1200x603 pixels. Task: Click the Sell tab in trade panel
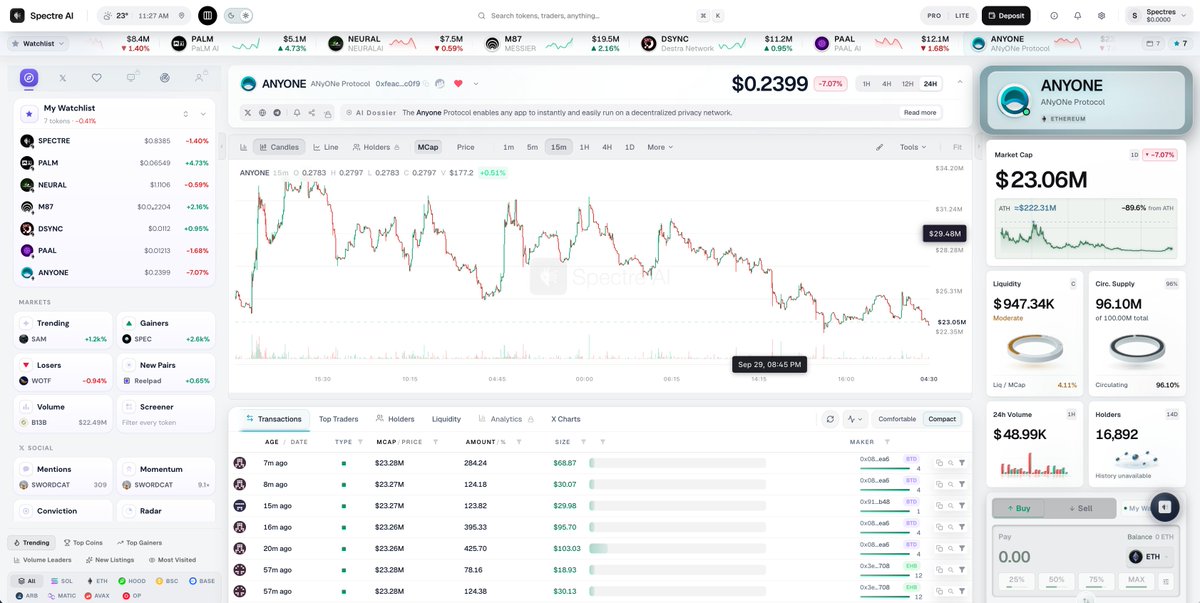click(x=1080, y=508)
